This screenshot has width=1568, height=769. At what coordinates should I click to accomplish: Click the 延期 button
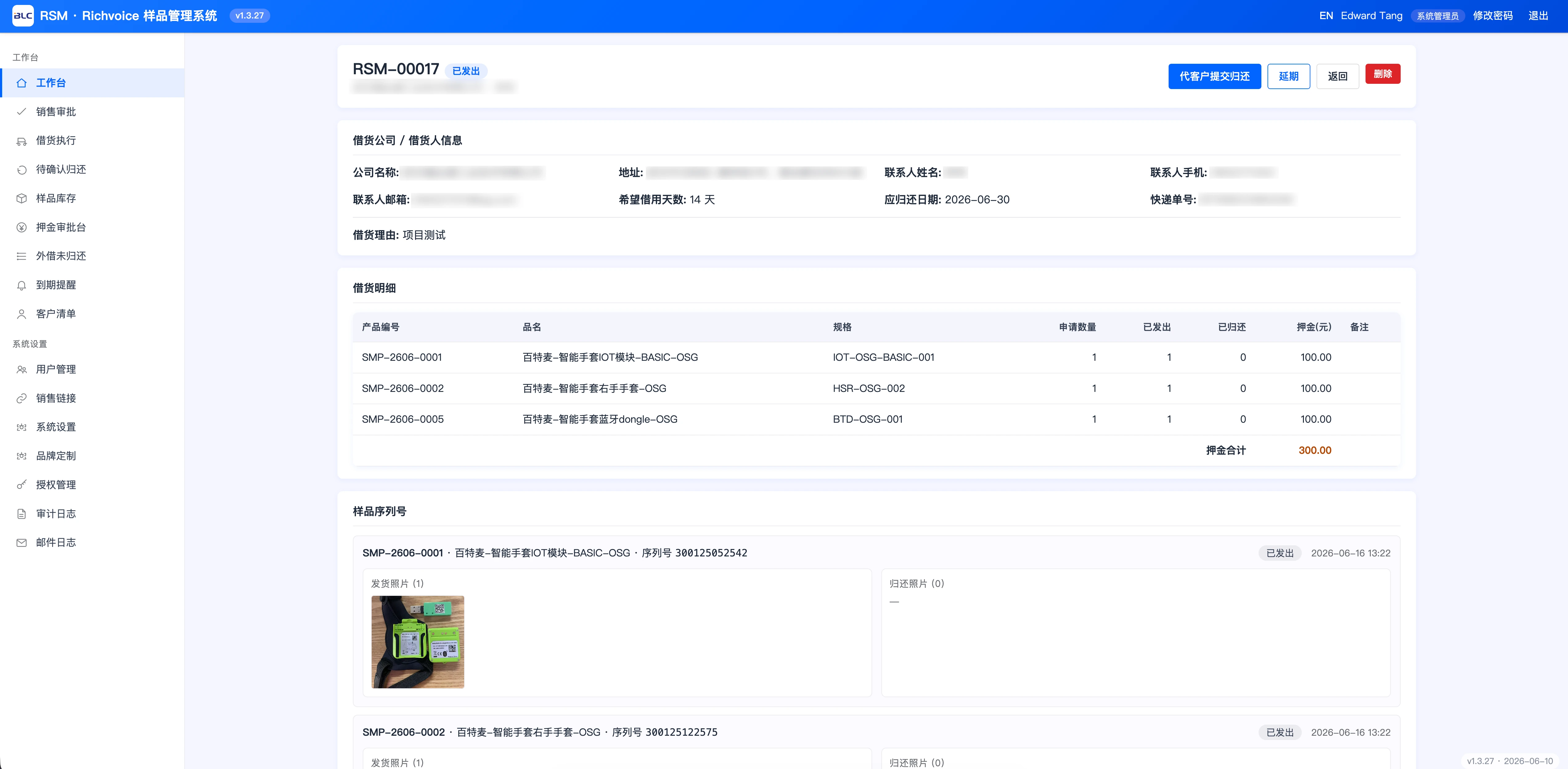pyautogui.click(x=1288, y=77)
